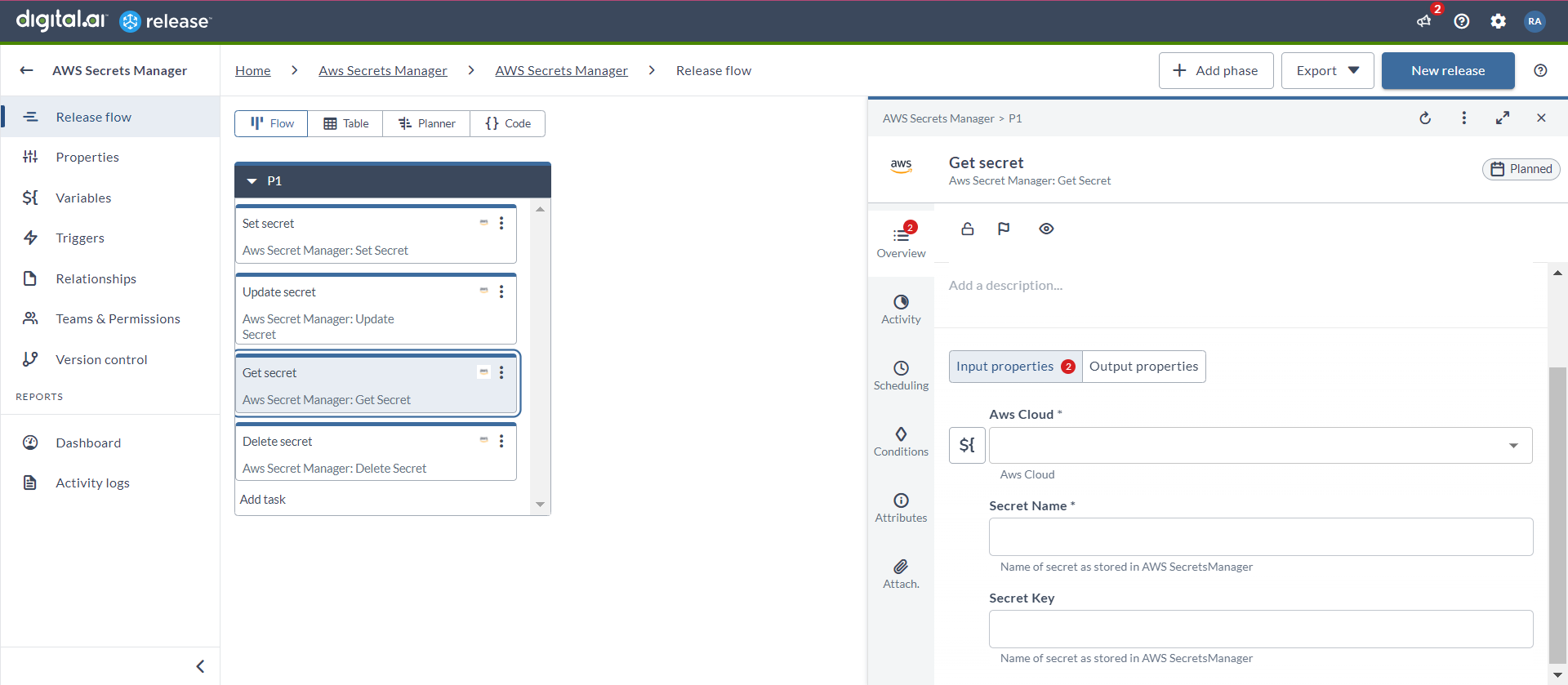
Task: Refresh the Get secret task panel
Action: tap(1425, 118)
